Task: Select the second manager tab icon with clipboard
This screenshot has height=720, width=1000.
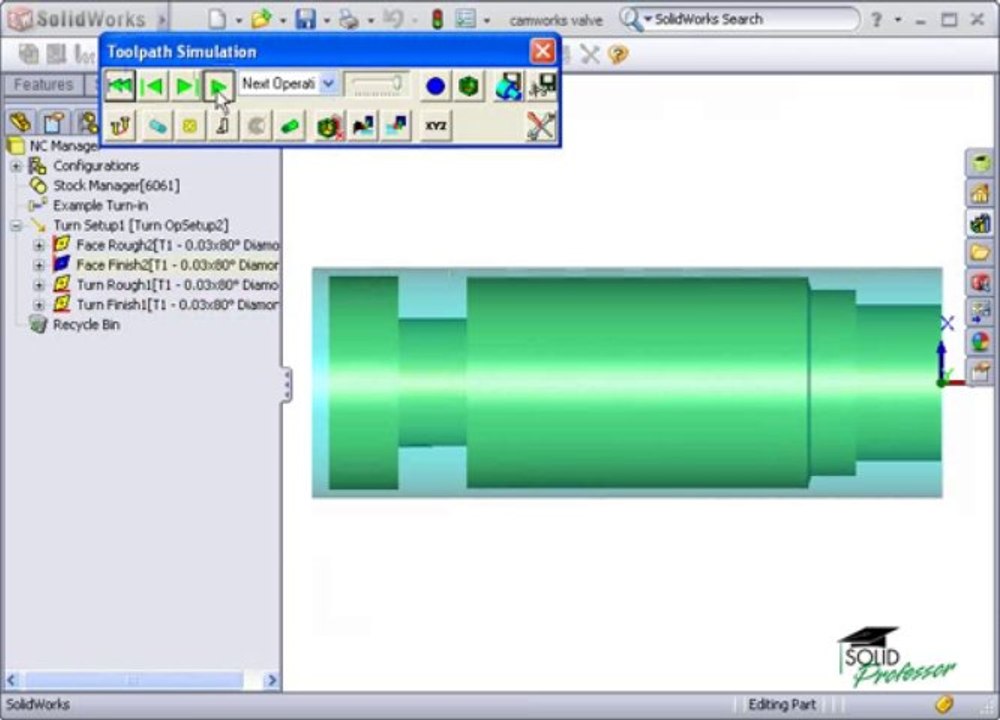Action: (54, 122)
